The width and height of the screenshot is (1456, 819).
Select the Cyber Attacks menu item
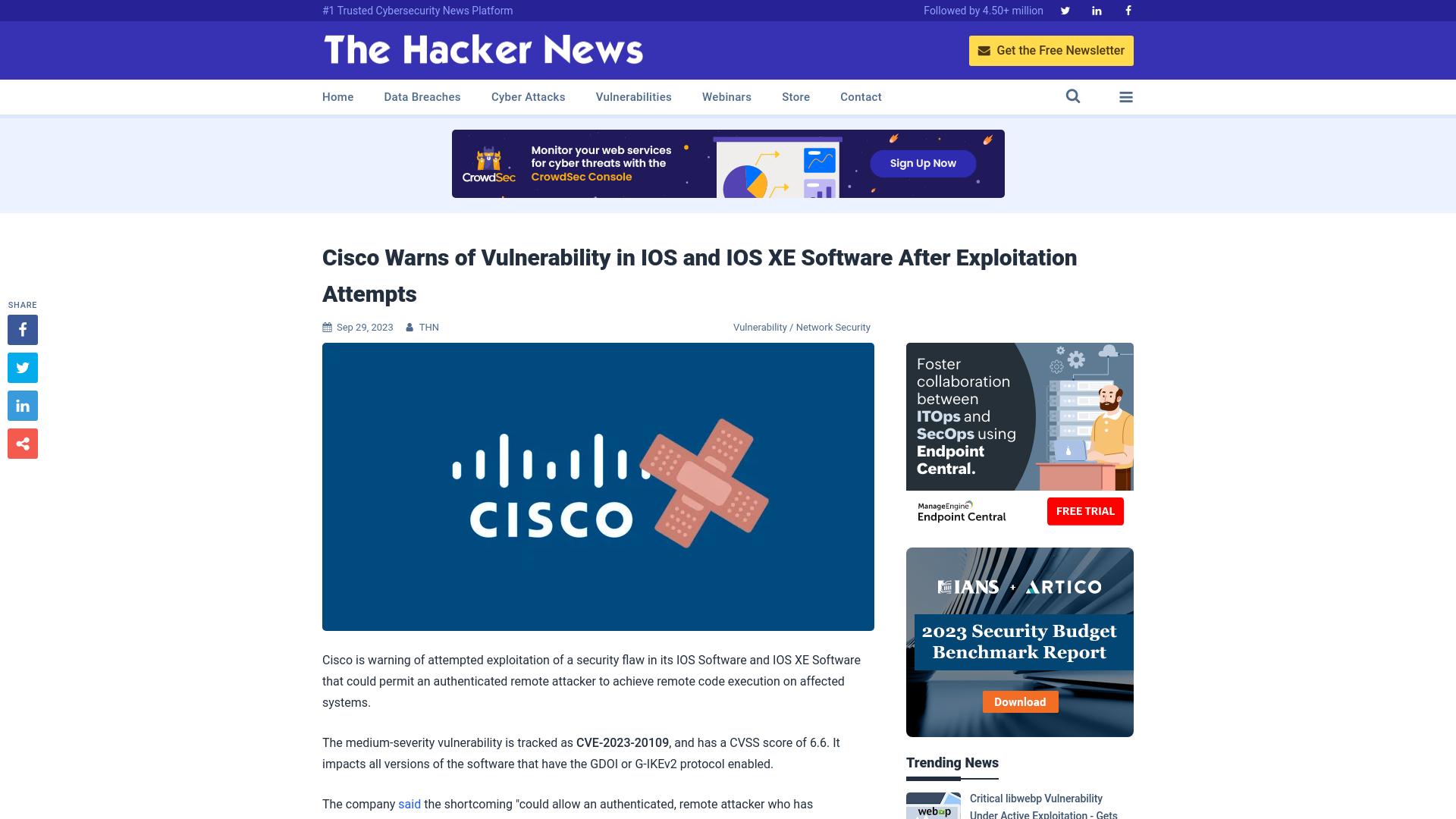(528, 97)
